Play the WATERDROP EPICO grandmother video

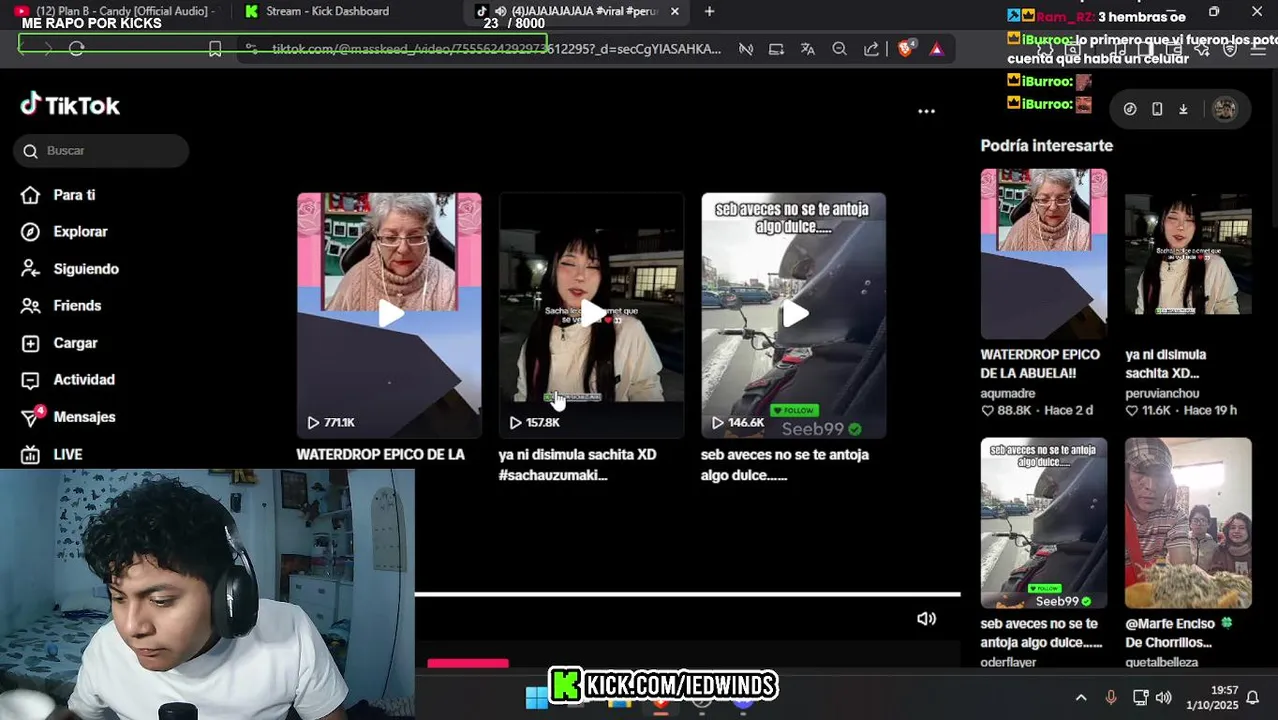pos(389,314)
